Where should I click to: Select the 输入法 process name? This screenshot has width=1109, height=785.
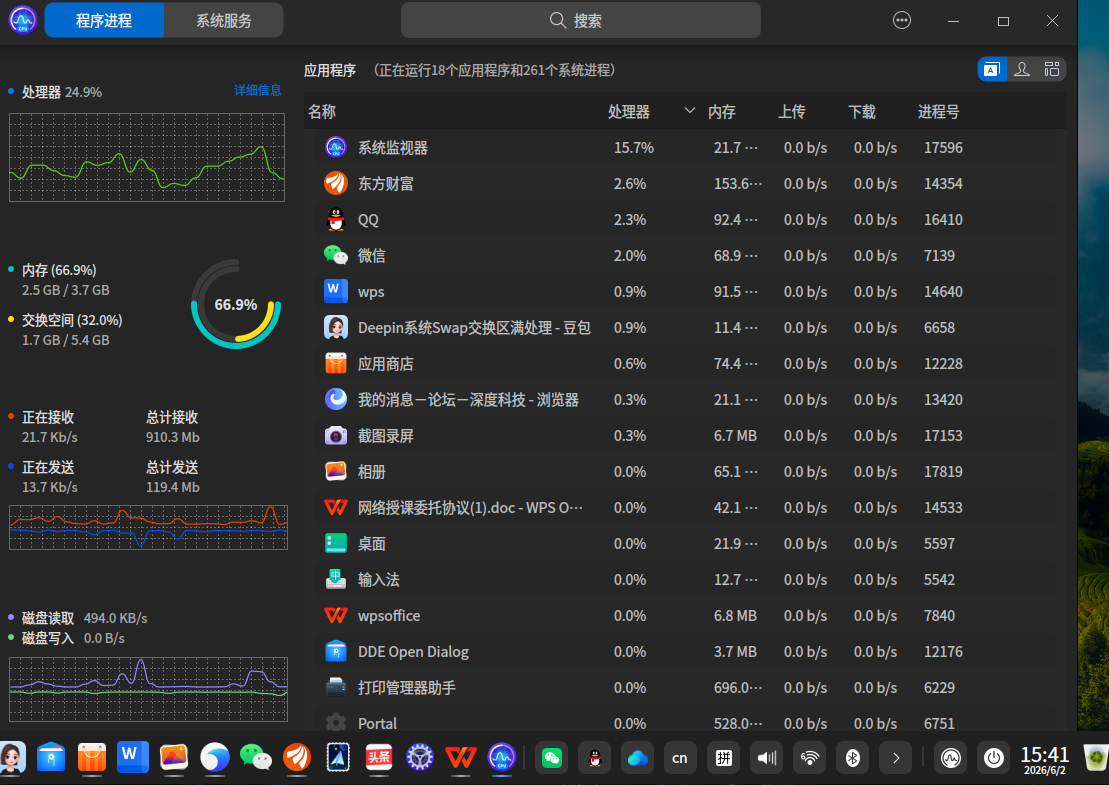pyautogui.click(x=378, y=580)
